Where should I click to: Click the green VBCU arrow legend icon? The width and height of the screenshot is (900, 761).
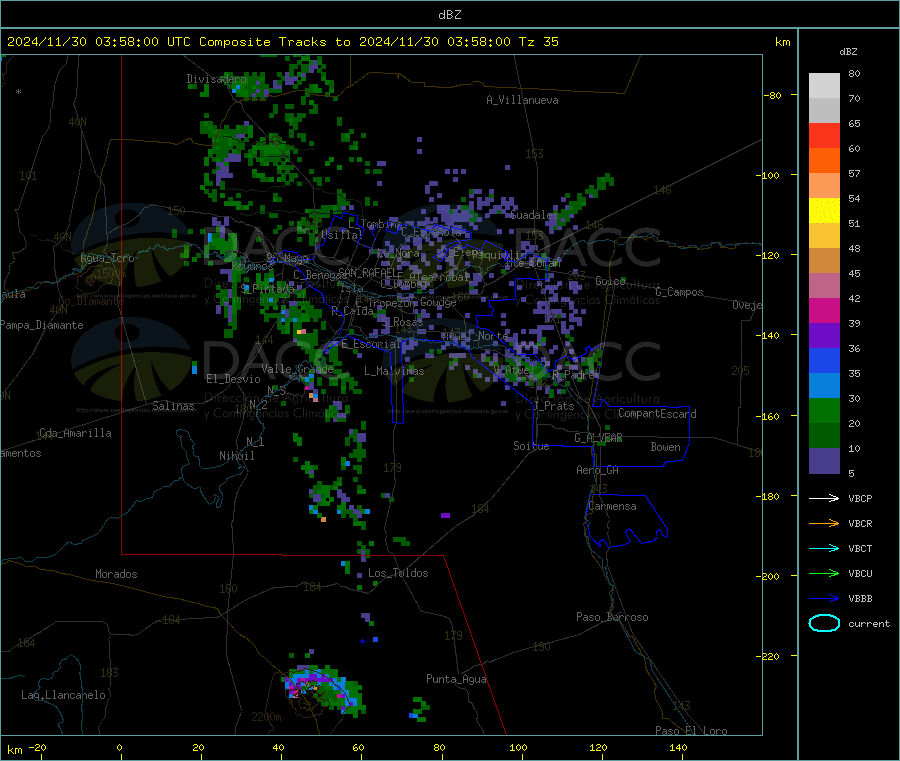[824, 573]
